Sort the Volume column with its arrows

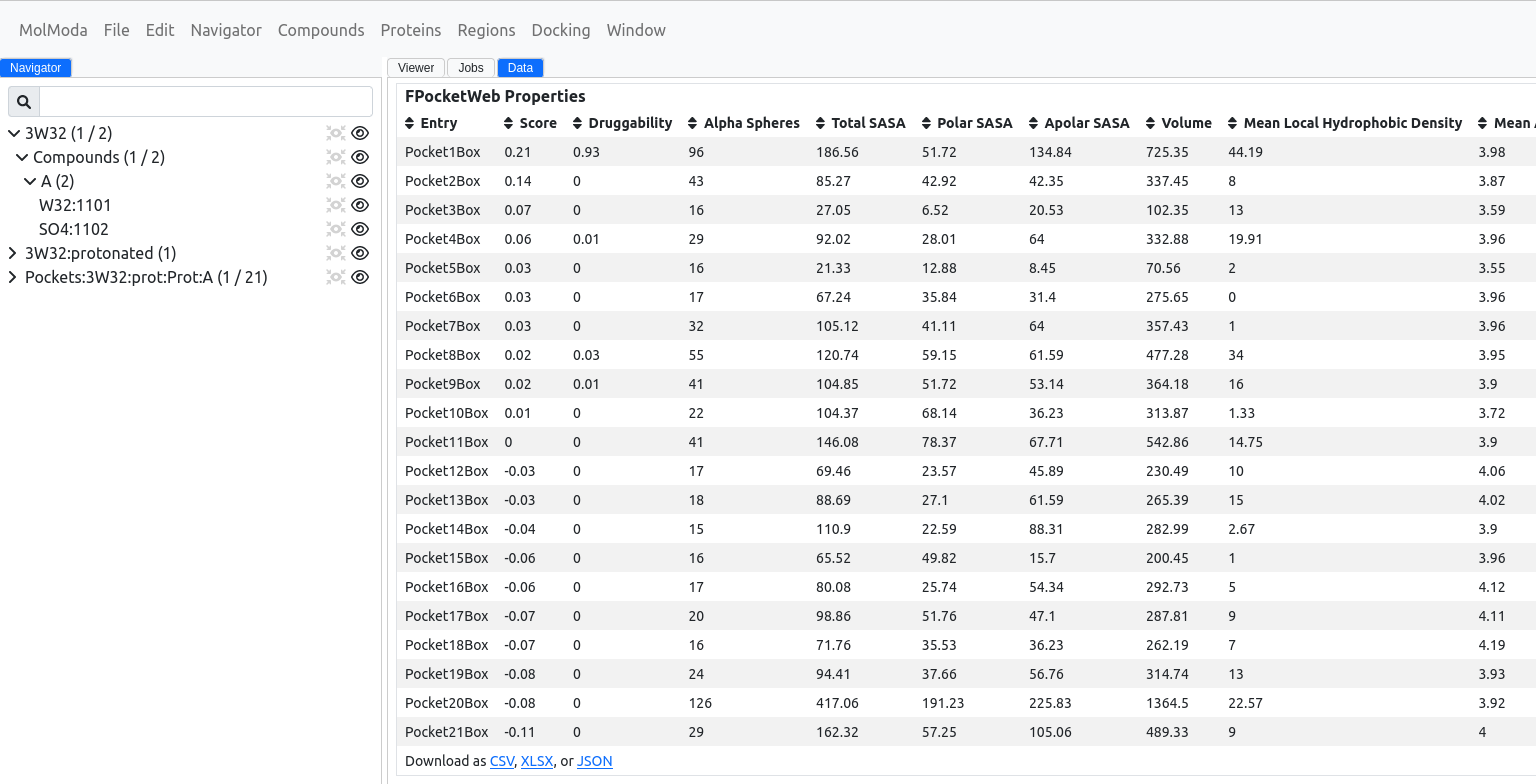(x=1151, y=123)
